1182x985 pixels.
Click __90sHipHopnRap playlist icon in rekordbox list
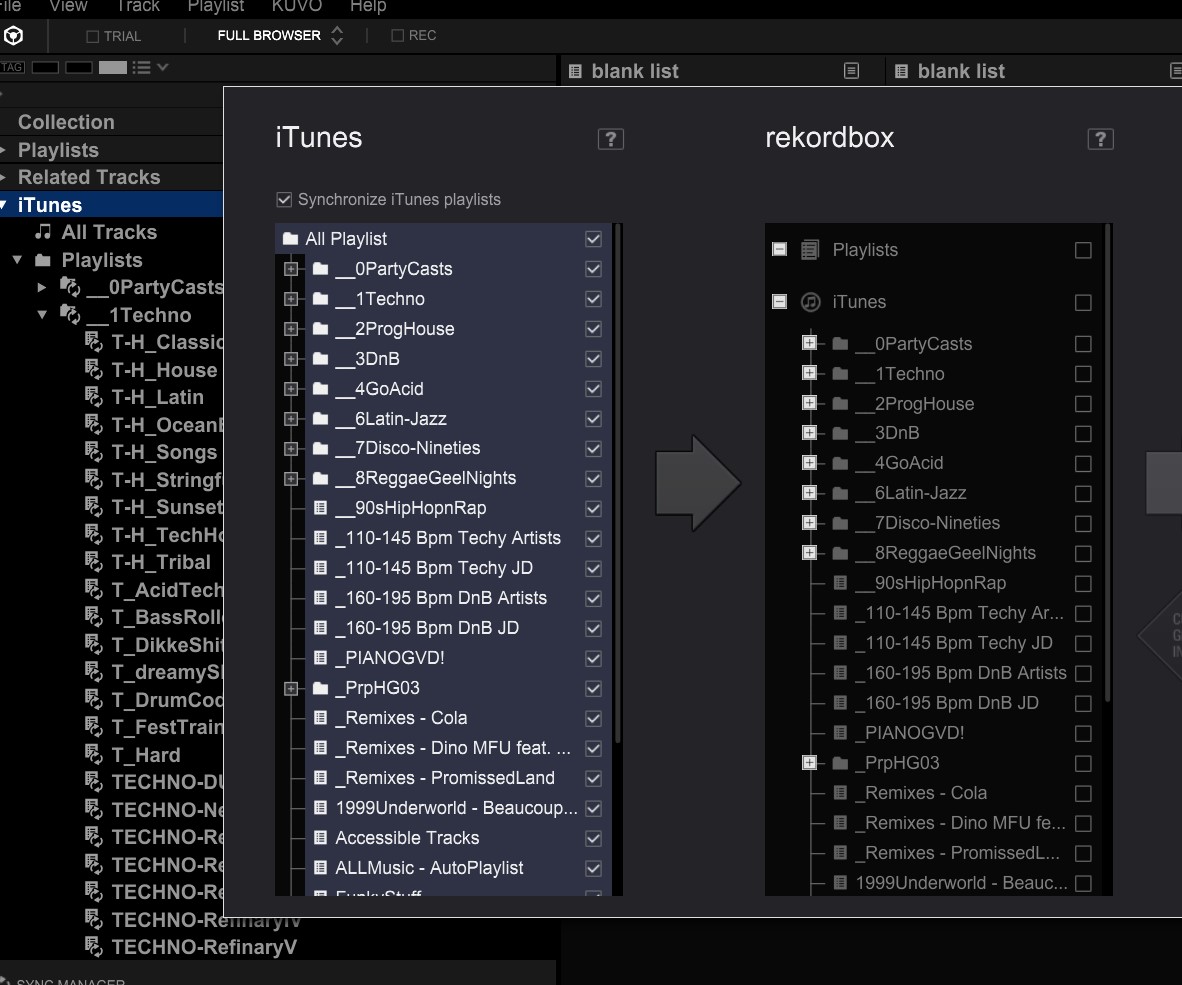(841, 583)
